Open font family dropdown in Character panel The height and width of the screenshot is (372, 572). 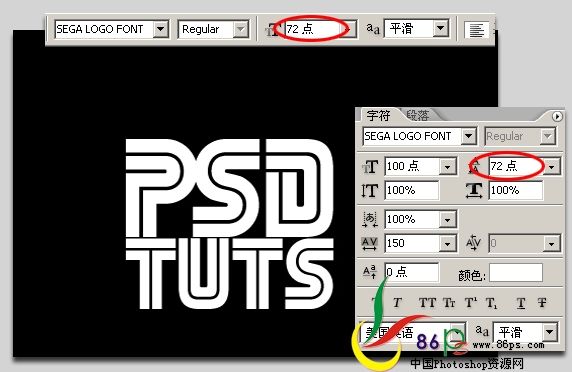coord(468,136)
